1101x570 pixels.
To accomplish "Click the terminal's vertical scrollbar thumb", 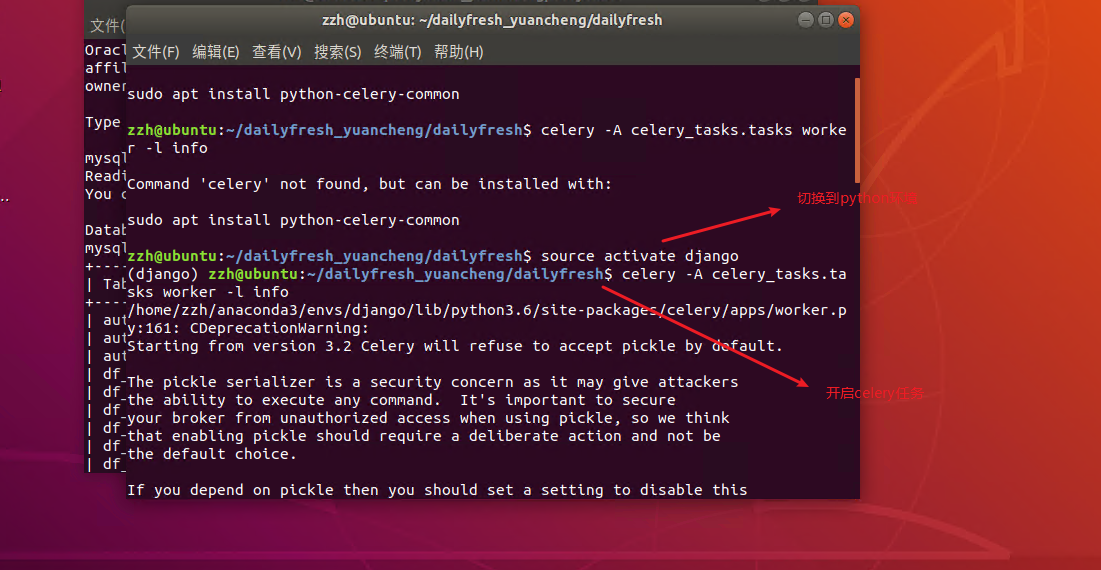I will coord(857,130).
